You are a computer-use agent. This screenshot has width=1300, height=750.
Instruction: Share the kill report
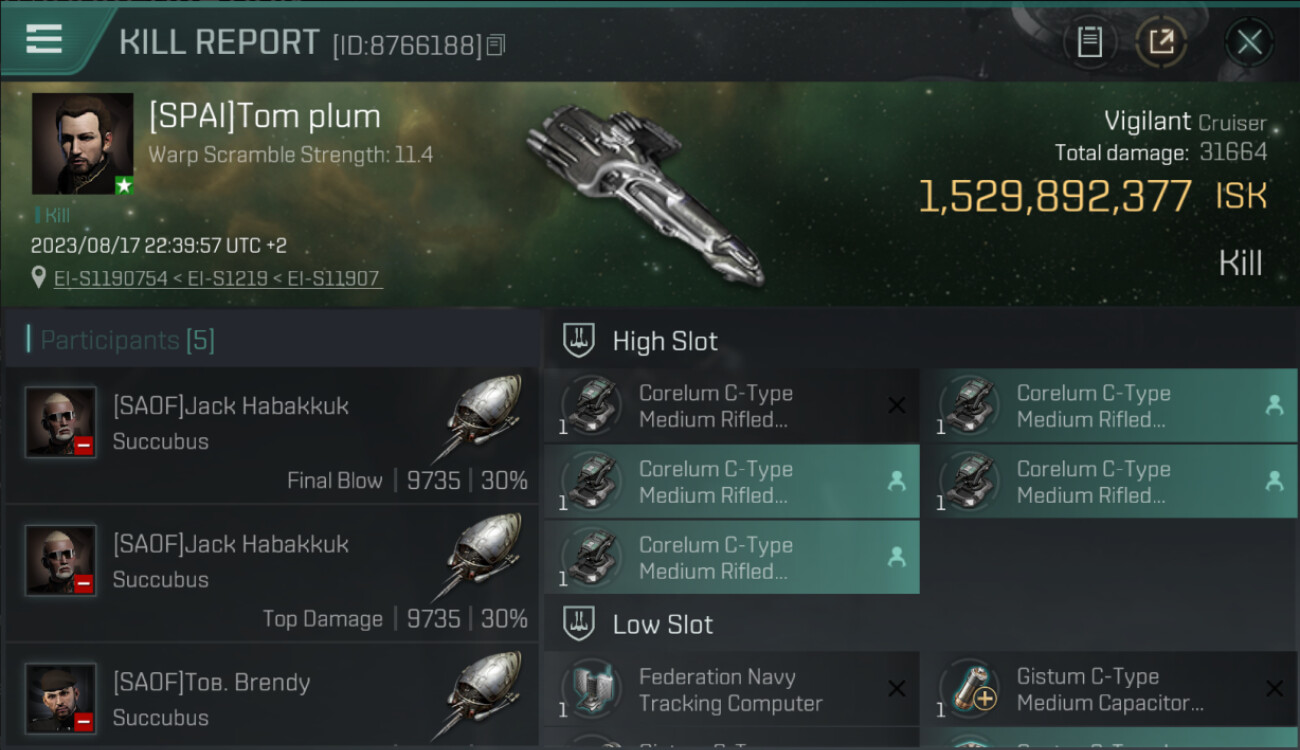tap(1161, 42)
